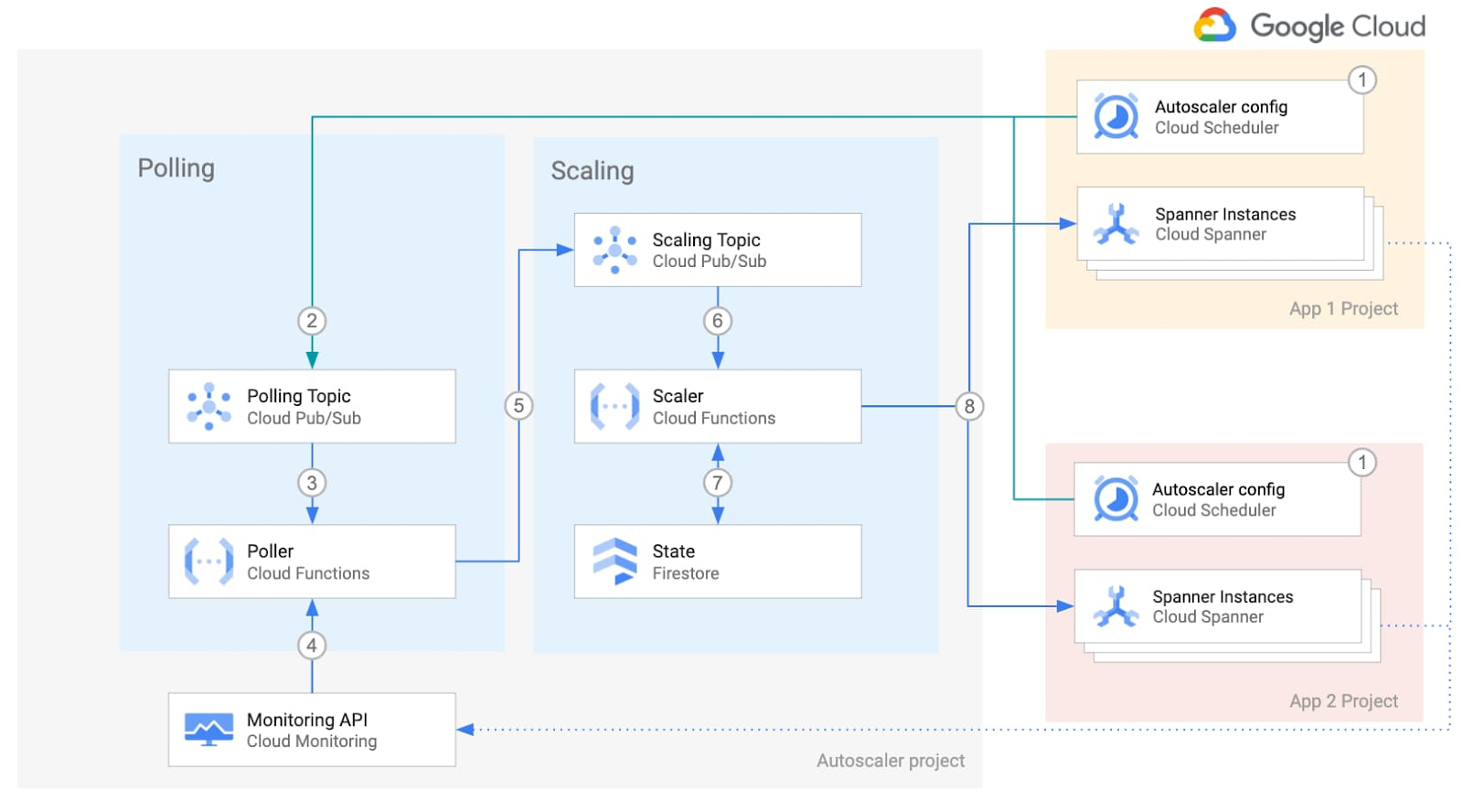Select "Cloud Pub/Sub" under Polling Topic
Viewport: 1463px width, 812px height.
click(x=304, y=418)
